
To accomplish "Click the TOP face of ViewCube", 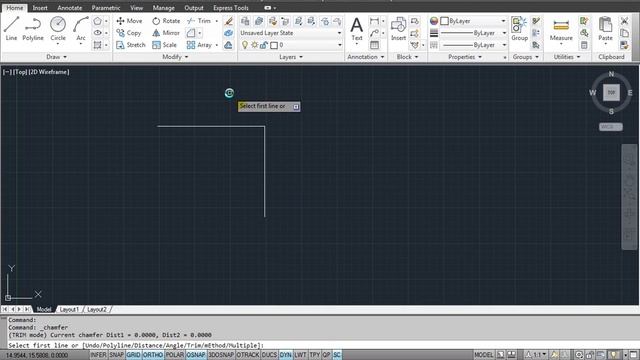I will 611,93.
